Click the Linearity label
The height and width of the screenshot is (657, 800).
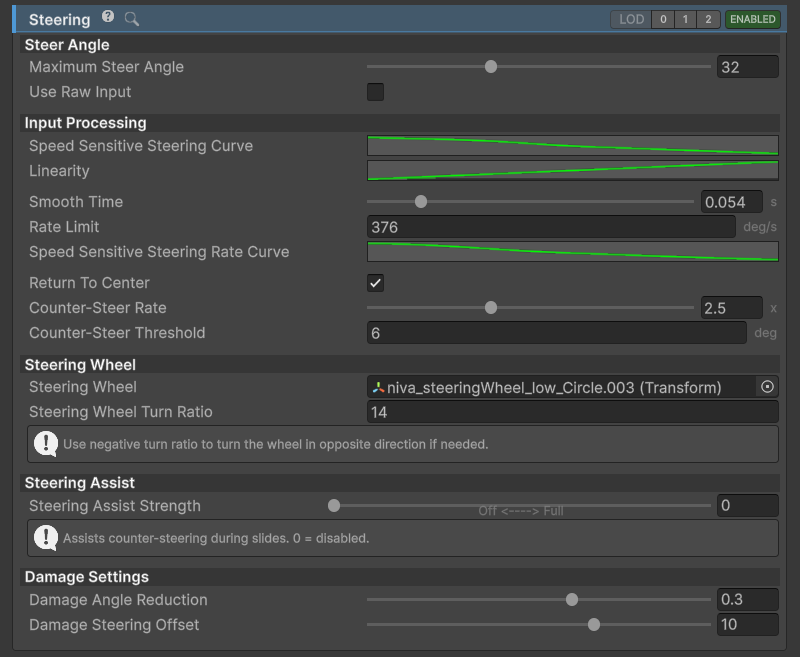tap(59, 171)
